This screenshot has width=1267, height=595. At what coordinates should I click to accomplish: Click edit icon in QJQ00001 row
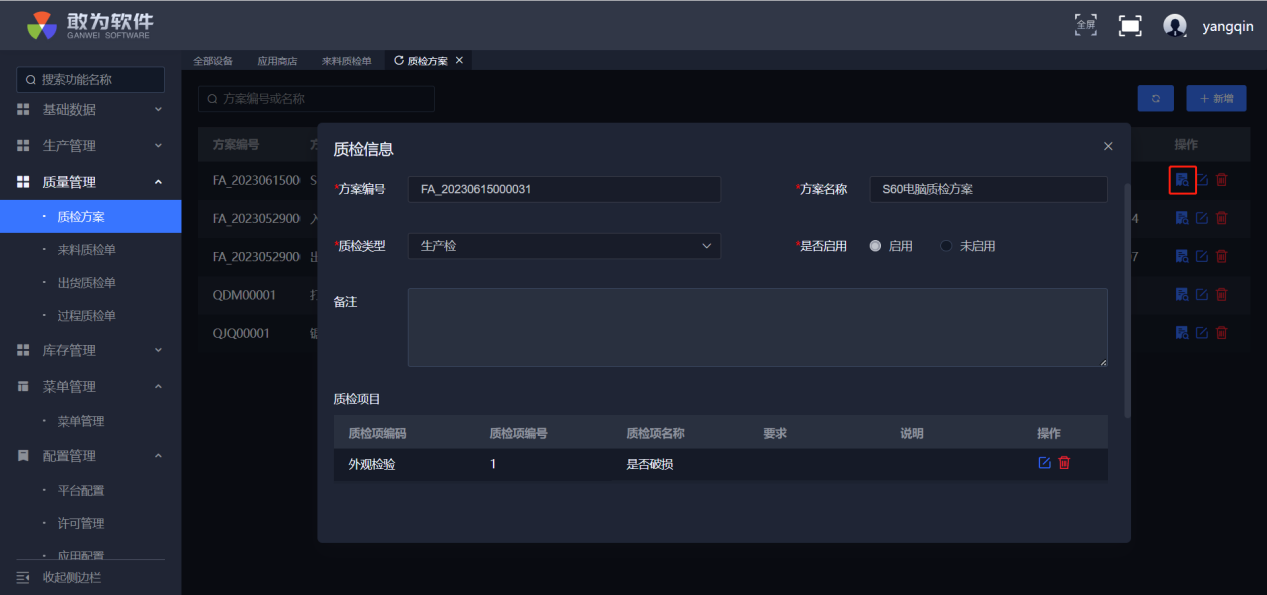pyautogui.click(x=1202, y=332)
